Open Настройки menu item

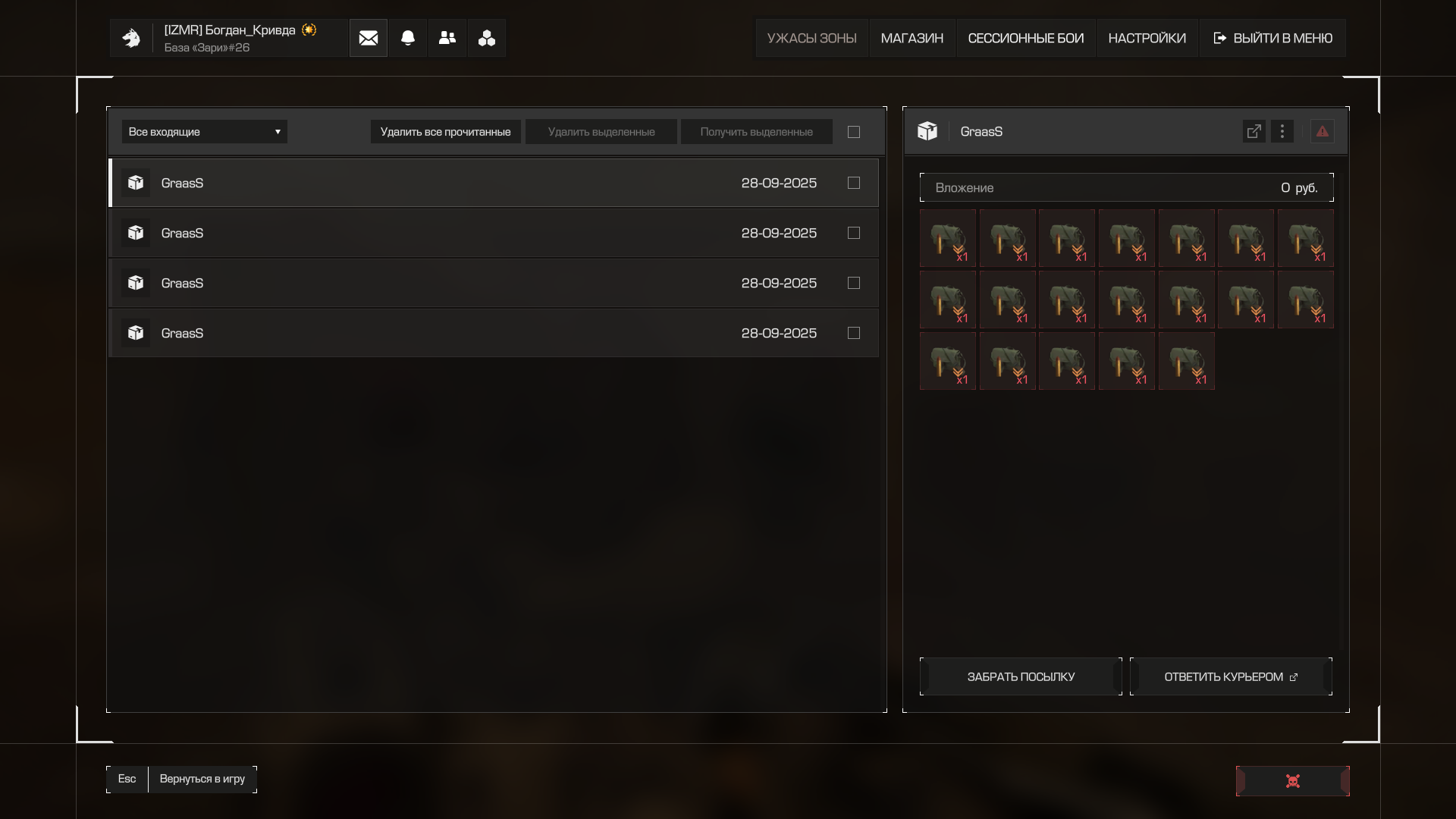tap(1147, 38)
